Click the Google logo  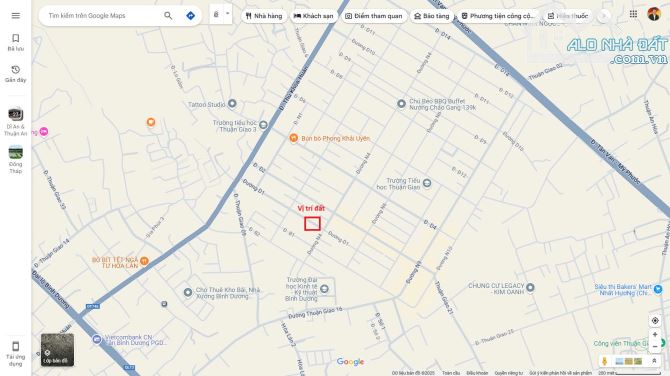pyautogui.click(x=350, y=362)
